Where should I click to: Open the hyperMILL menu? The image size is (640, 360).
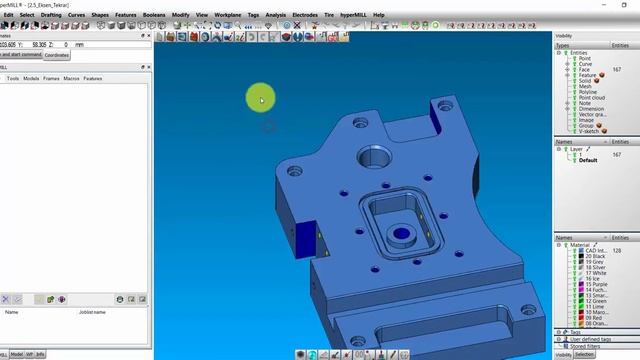coord(353,15)
